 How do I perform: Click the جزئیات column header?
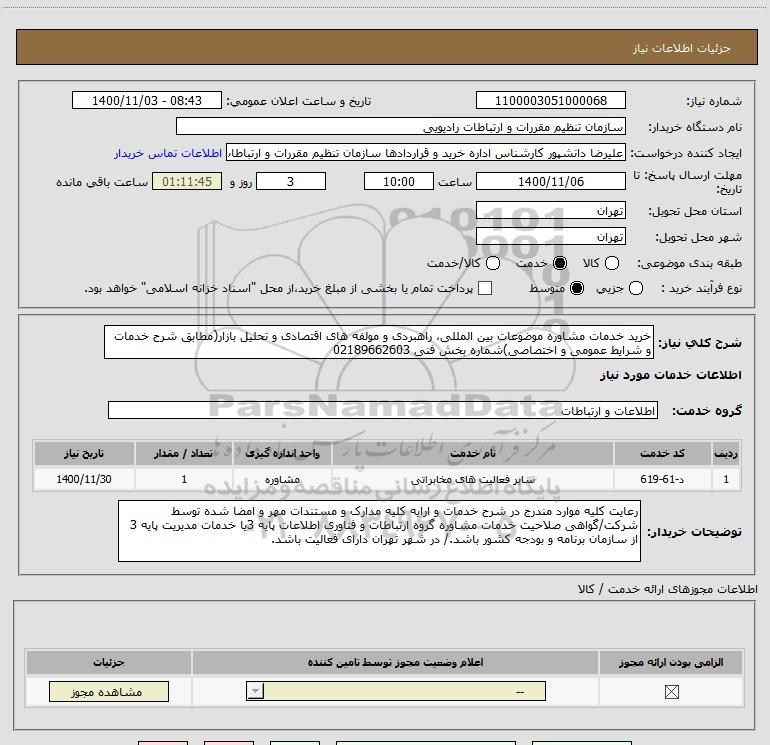(109, 662)
